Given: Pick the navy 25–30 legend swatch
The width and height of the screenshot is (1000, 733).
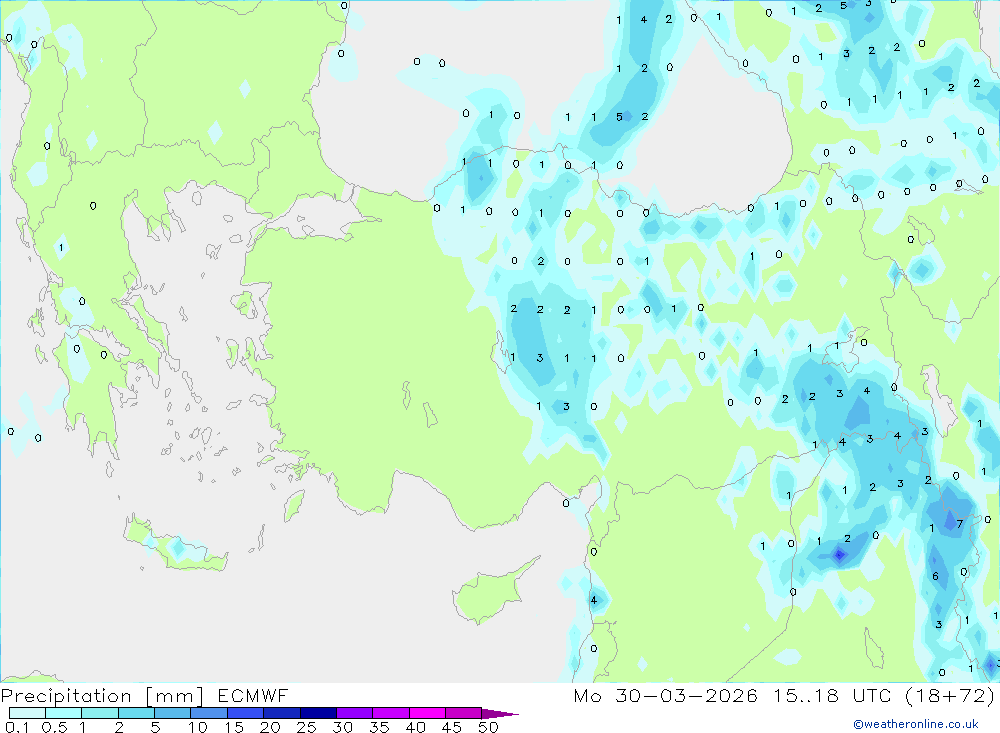Looking at the screenshot, I should (318, 713).
